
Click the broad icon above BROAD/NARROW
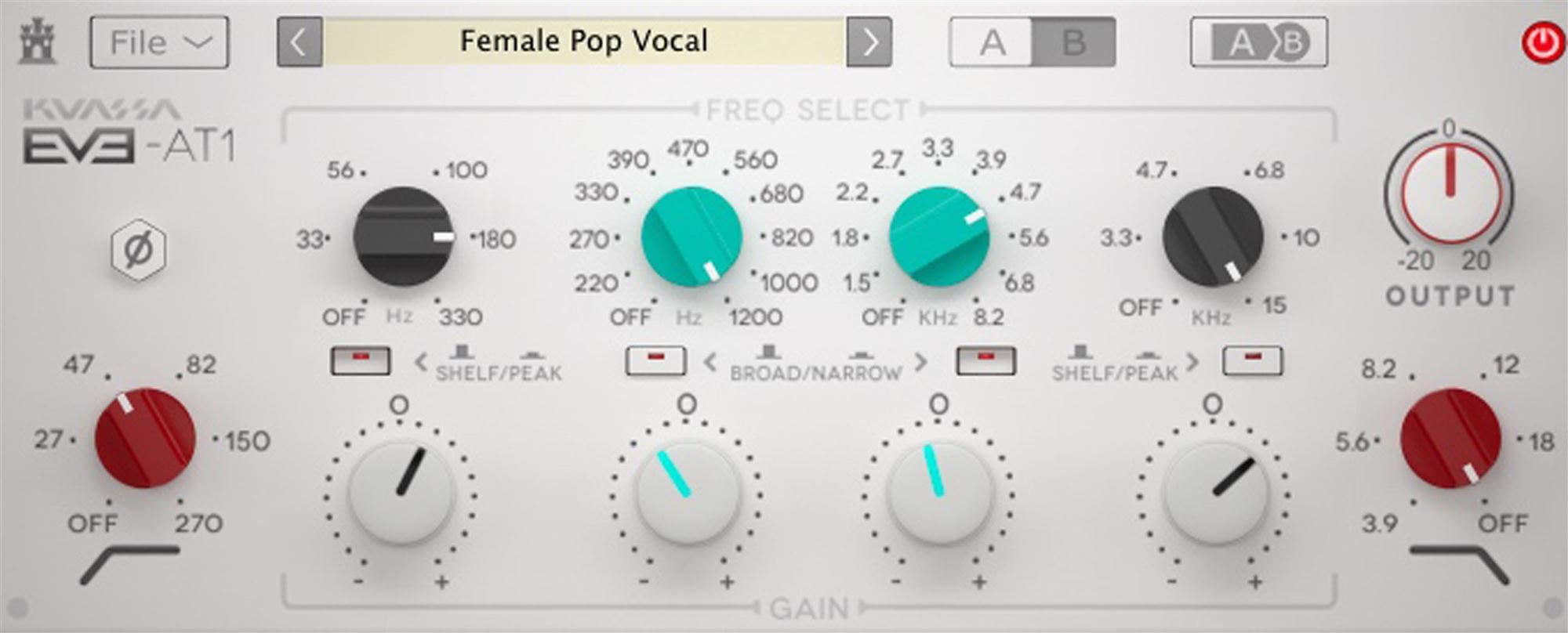(x=768, y=351)
